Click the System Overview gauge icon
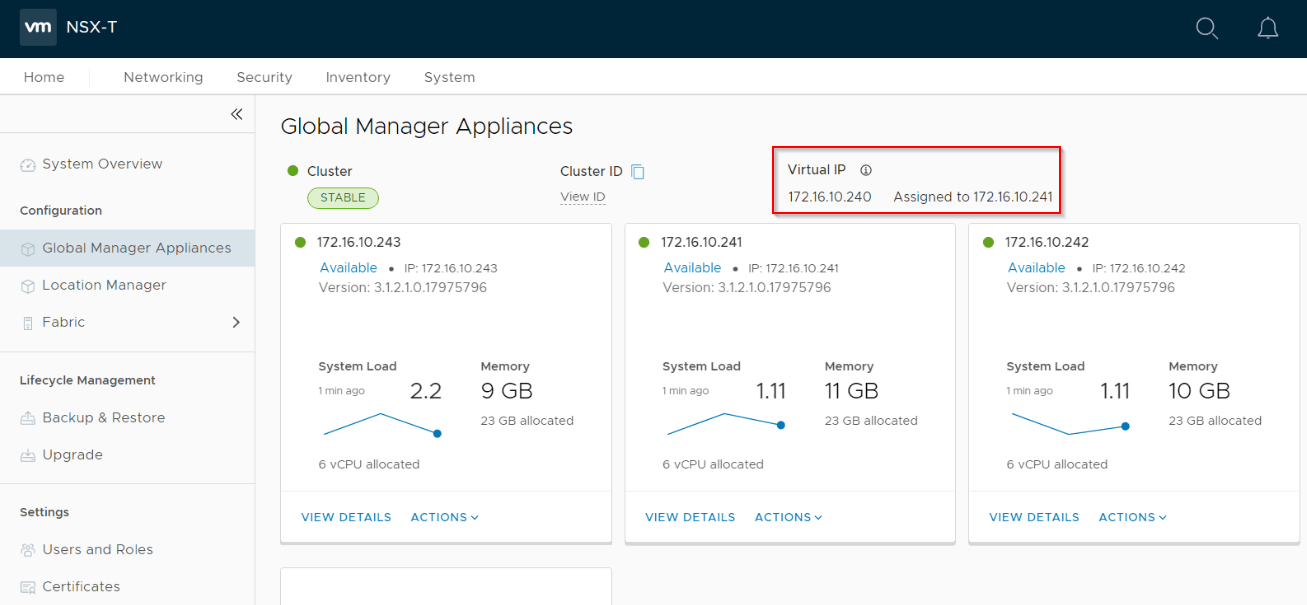Screen dimensions: 1307x605 click(28, 165)
